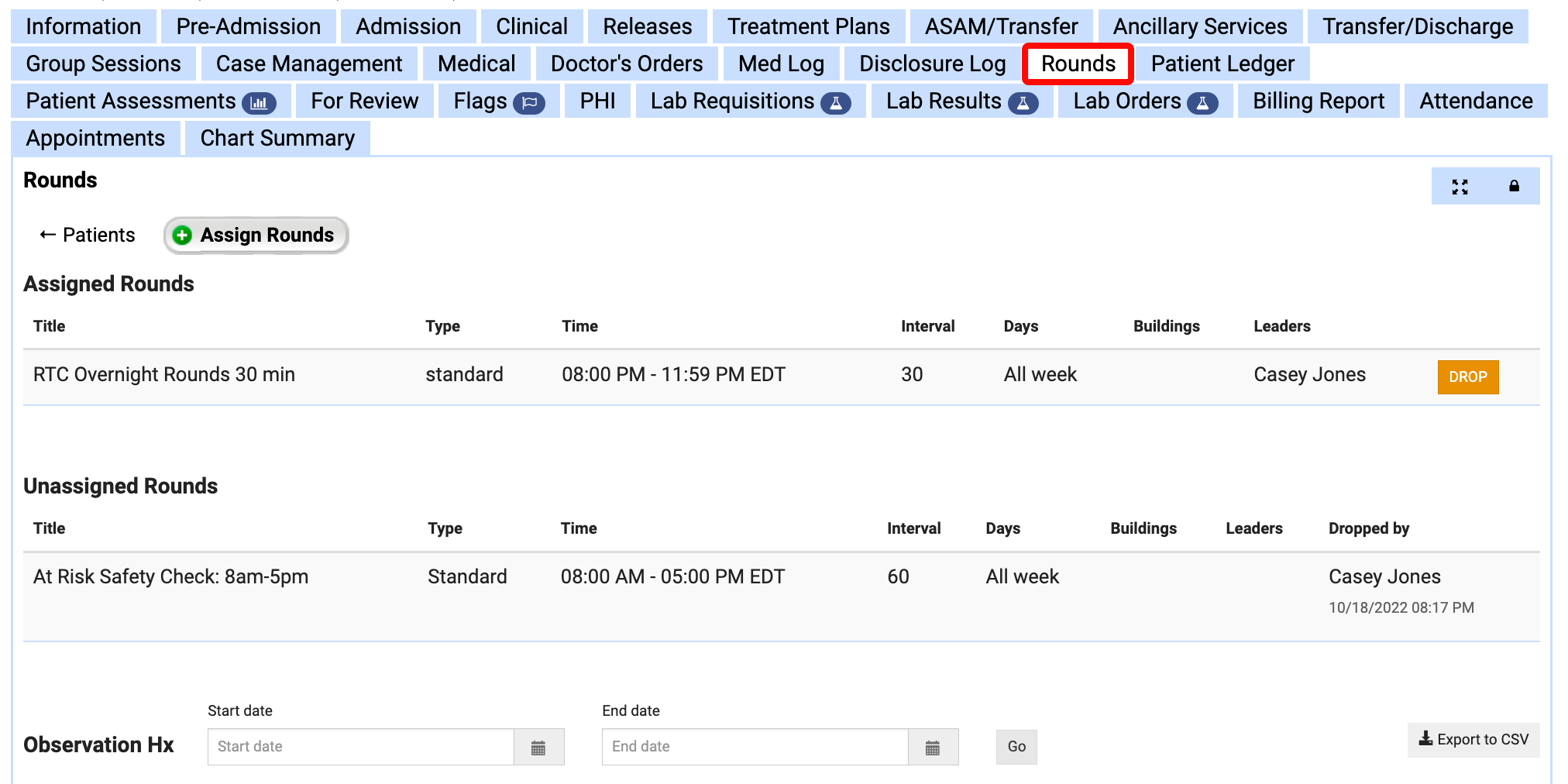Viewport: 1568px width, 784px height.
Task: Open the Disclosure Log tab
Action: [931, 64]
